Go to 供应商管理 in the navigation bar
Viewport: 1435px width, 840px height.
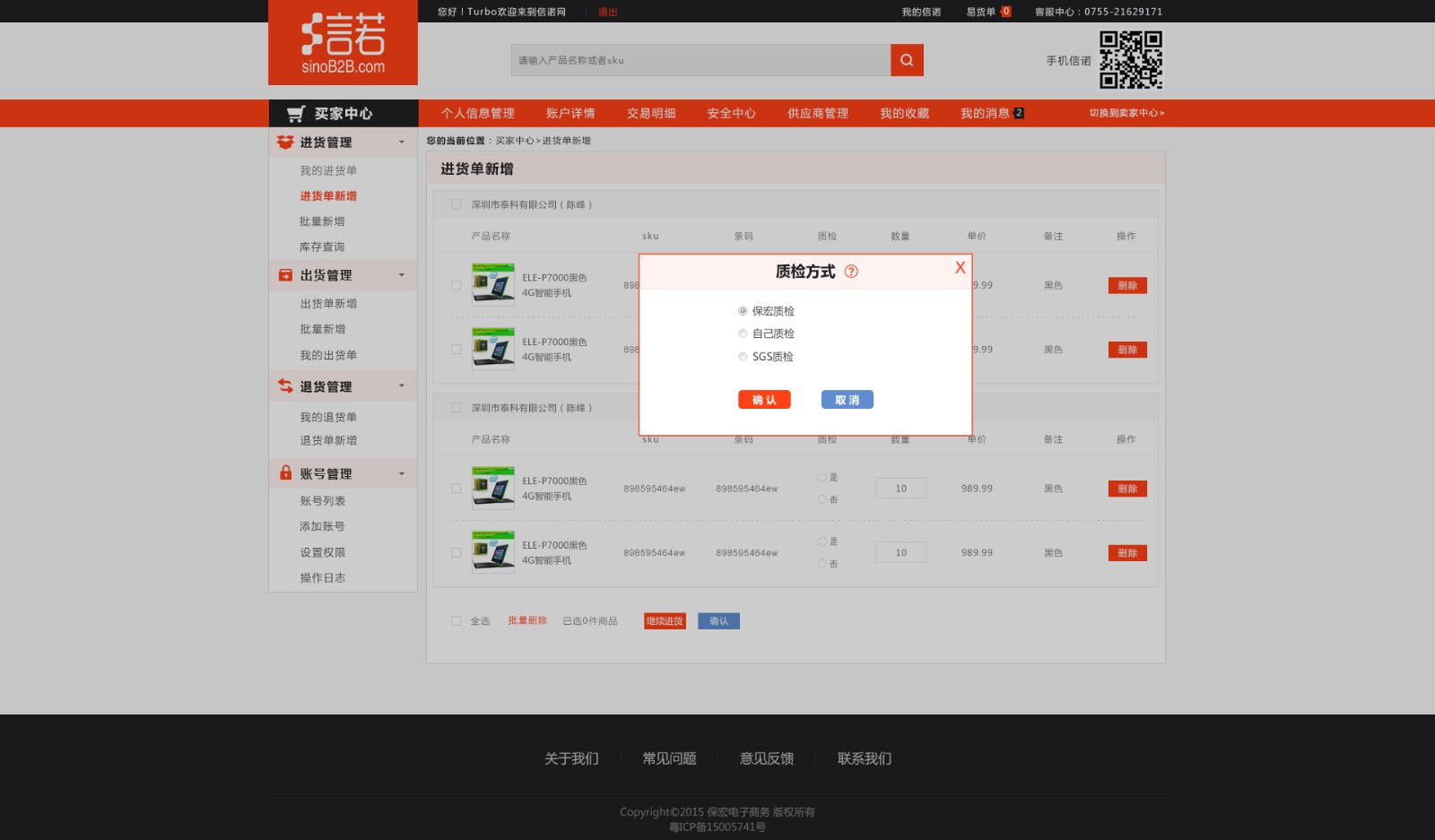tap(817, 114)
